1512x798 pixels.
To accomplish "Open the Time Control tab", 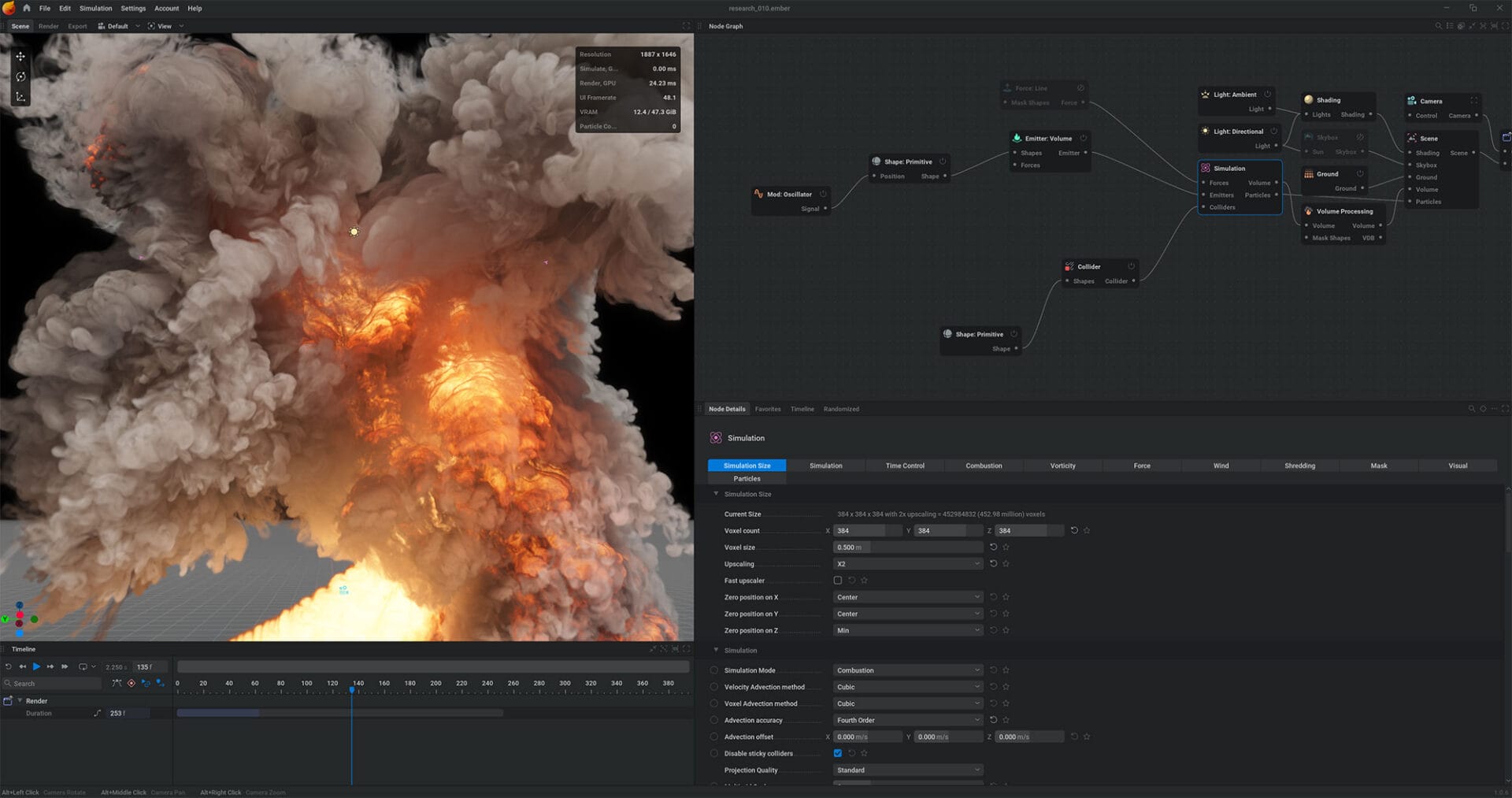I will [x=905, y=466].
